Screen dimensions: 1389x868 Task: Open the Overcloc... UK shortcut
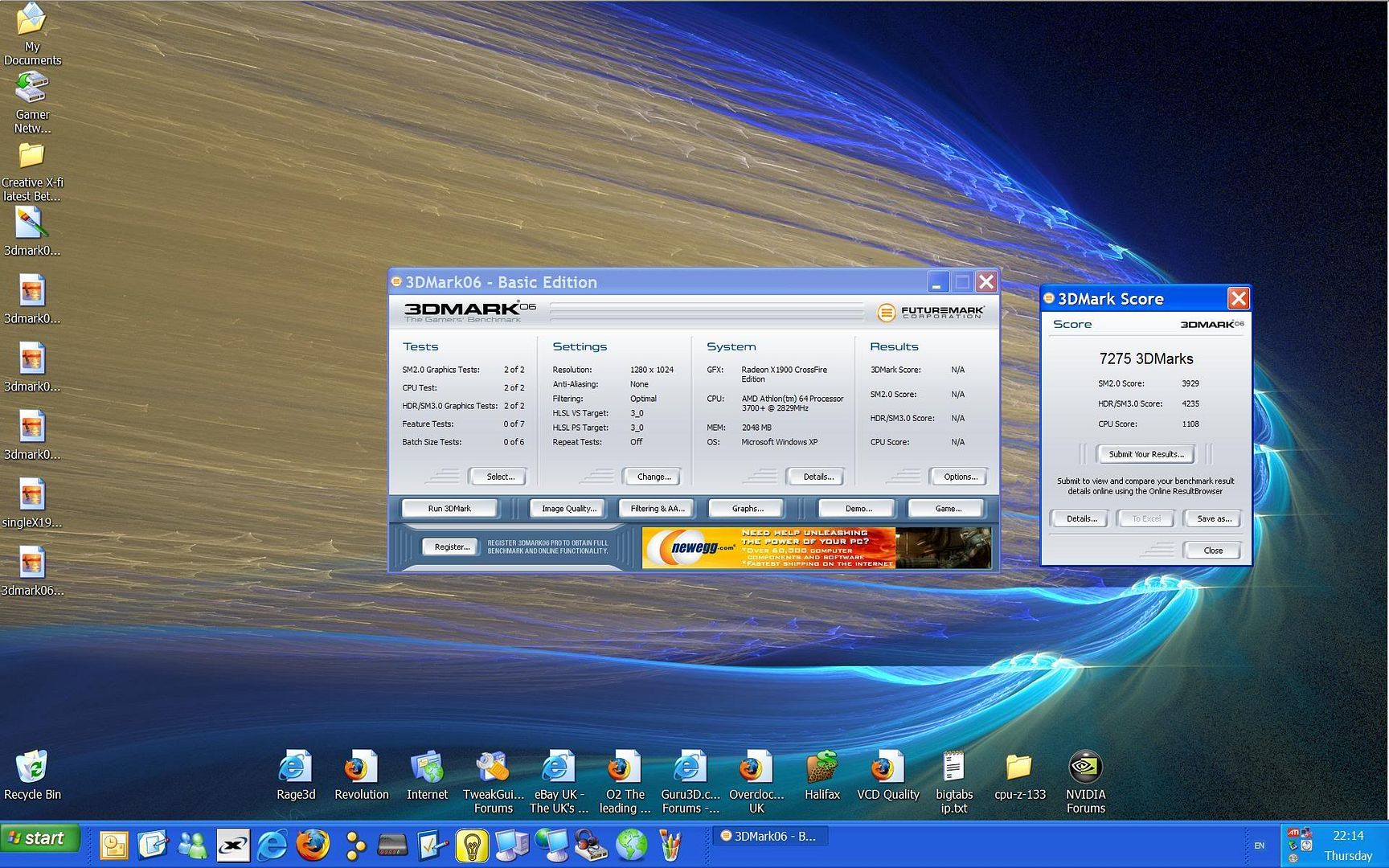click(756, 782)
